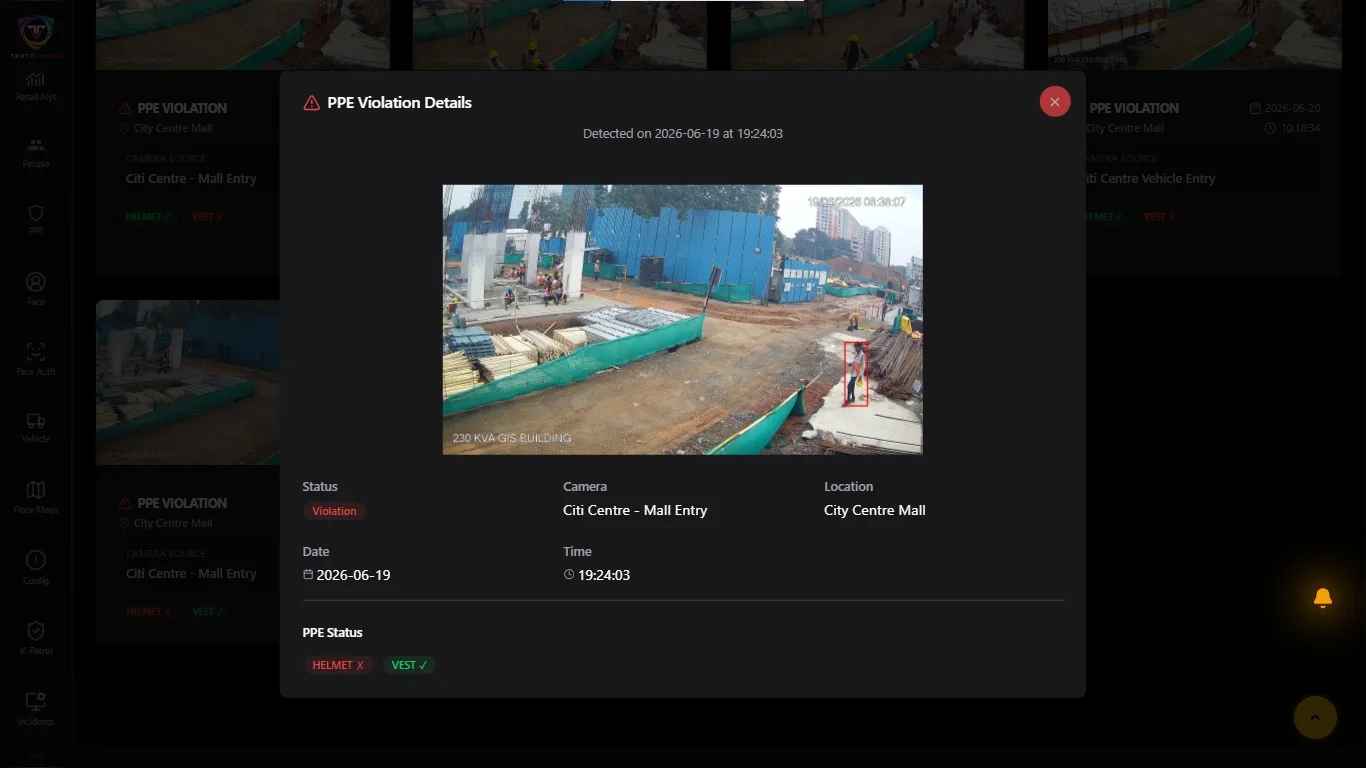Go to Face Auth in sidebar
The image size is (1366, 768).
[x=36, y=352]
